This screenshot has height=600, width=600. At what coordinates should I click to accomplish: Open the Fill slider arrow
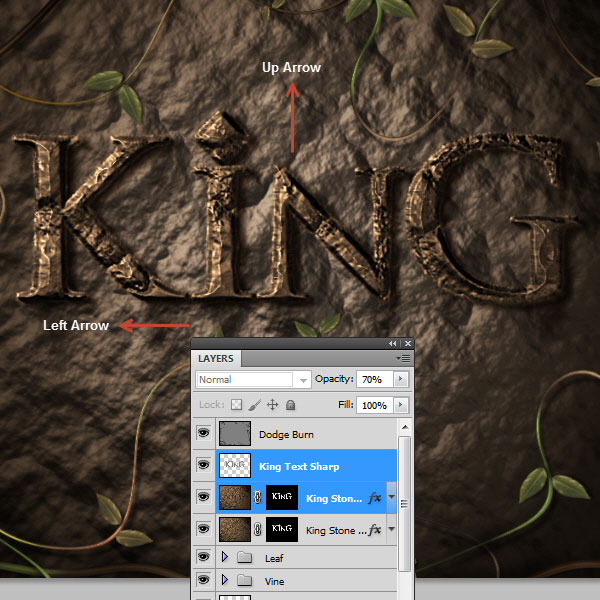coord(401,405)
